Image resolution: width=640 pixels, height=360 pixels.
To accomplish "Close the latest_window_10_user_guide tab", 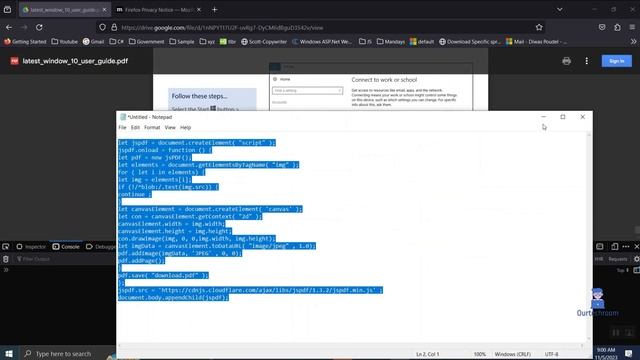I will point(104,9).
